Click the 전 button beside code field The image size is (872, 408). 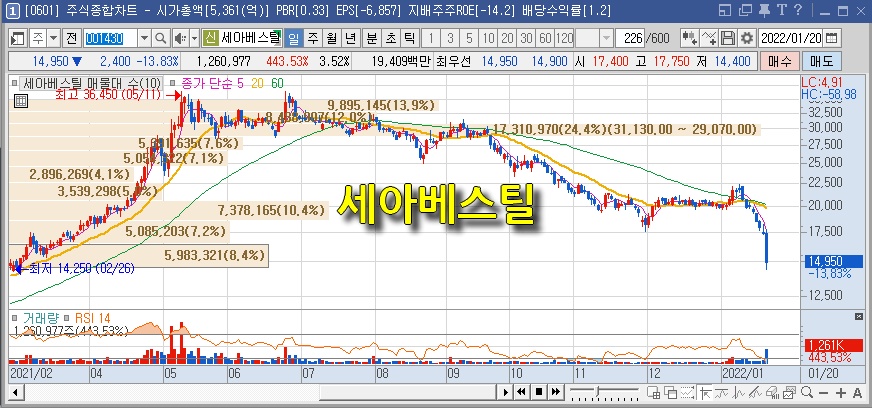coord(72,38)
